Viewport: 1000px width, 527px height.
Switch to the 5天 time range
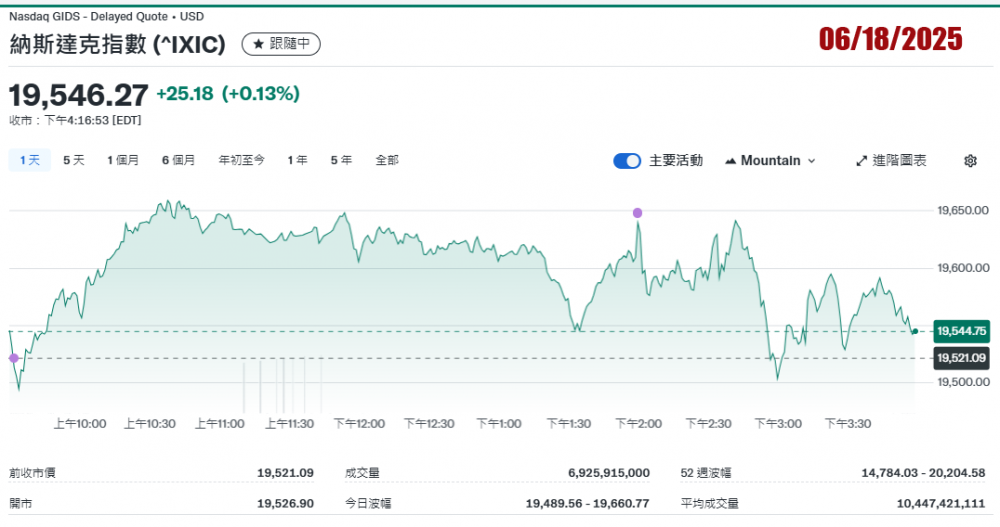tap(74, 160)
